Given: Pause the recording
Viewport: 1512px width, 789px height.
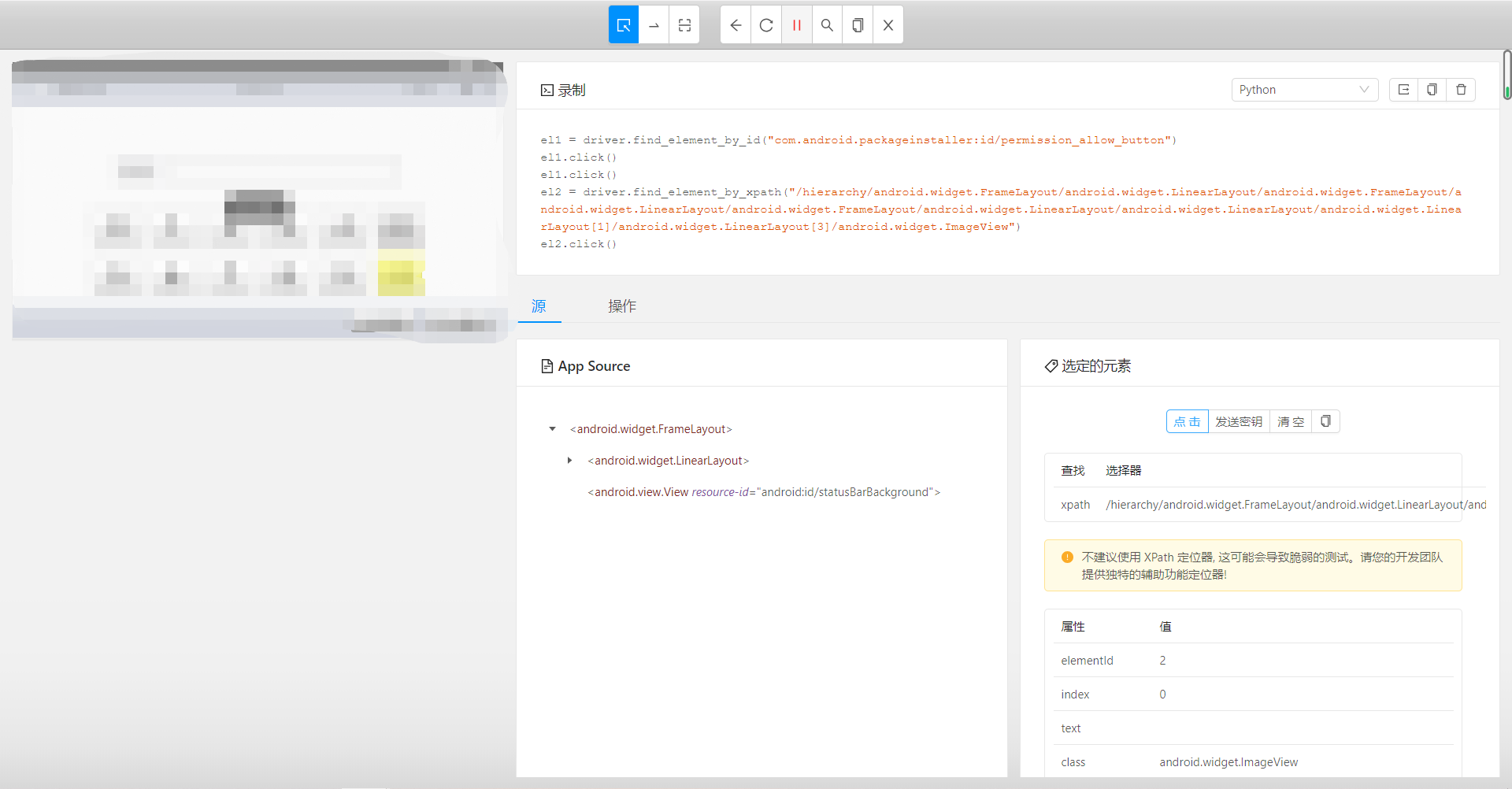Looking at the screenshot, I should tap(796, 25).
